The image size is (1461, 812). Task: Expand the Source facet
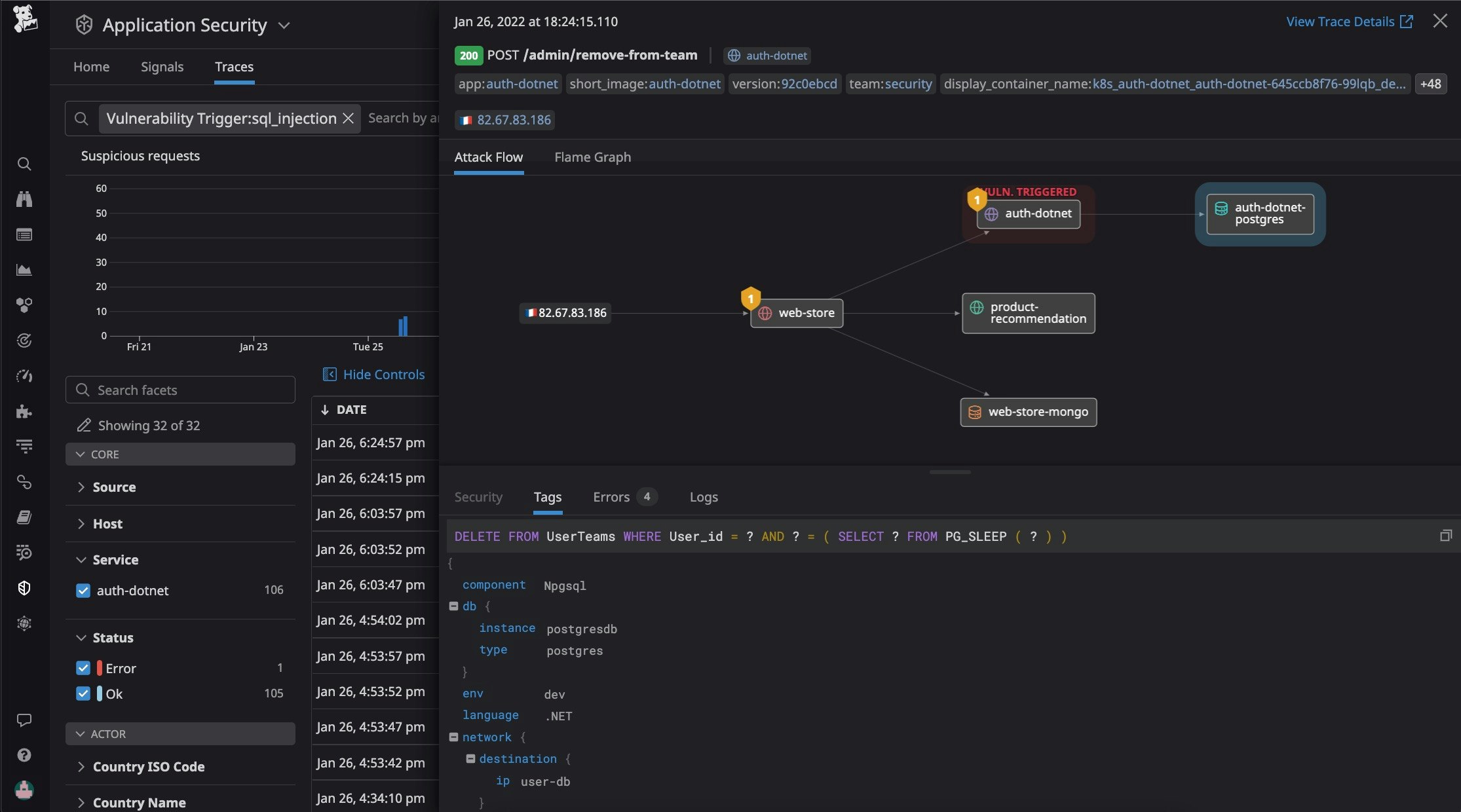(x=114, y=487)
